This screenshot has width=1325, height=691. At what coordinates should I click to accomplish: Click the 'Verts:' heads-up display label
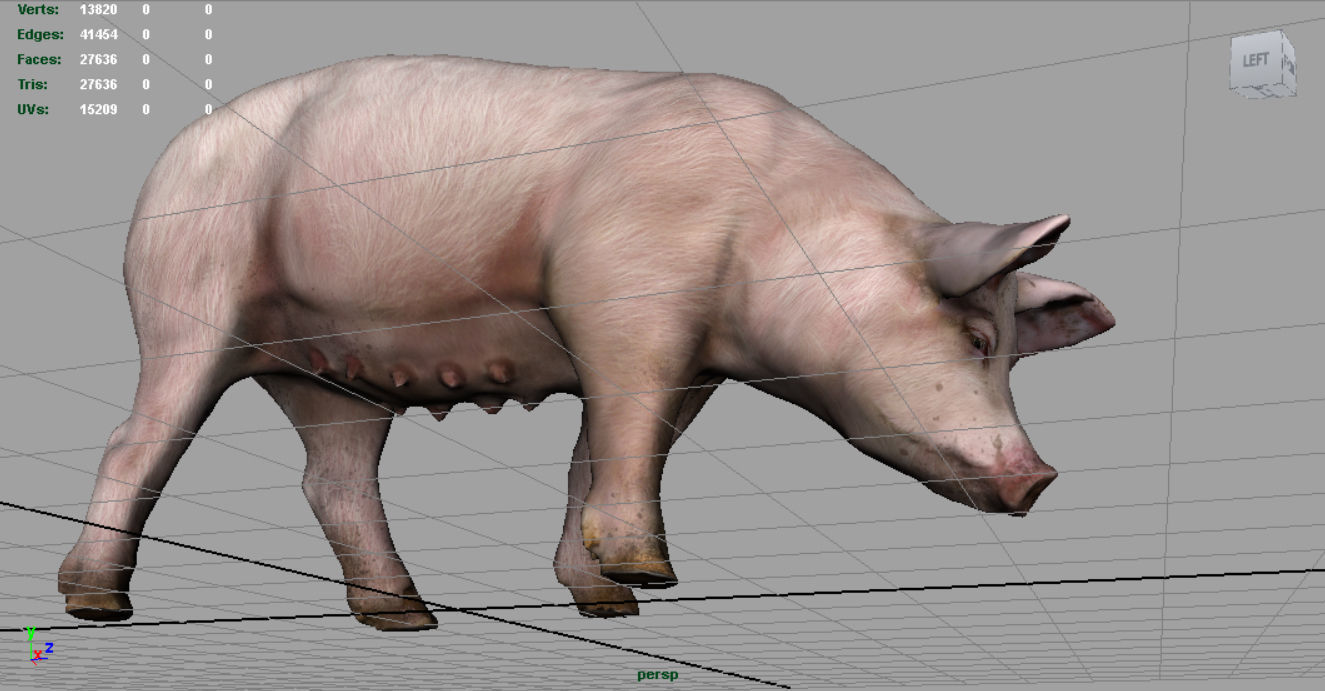click(38, 9)
